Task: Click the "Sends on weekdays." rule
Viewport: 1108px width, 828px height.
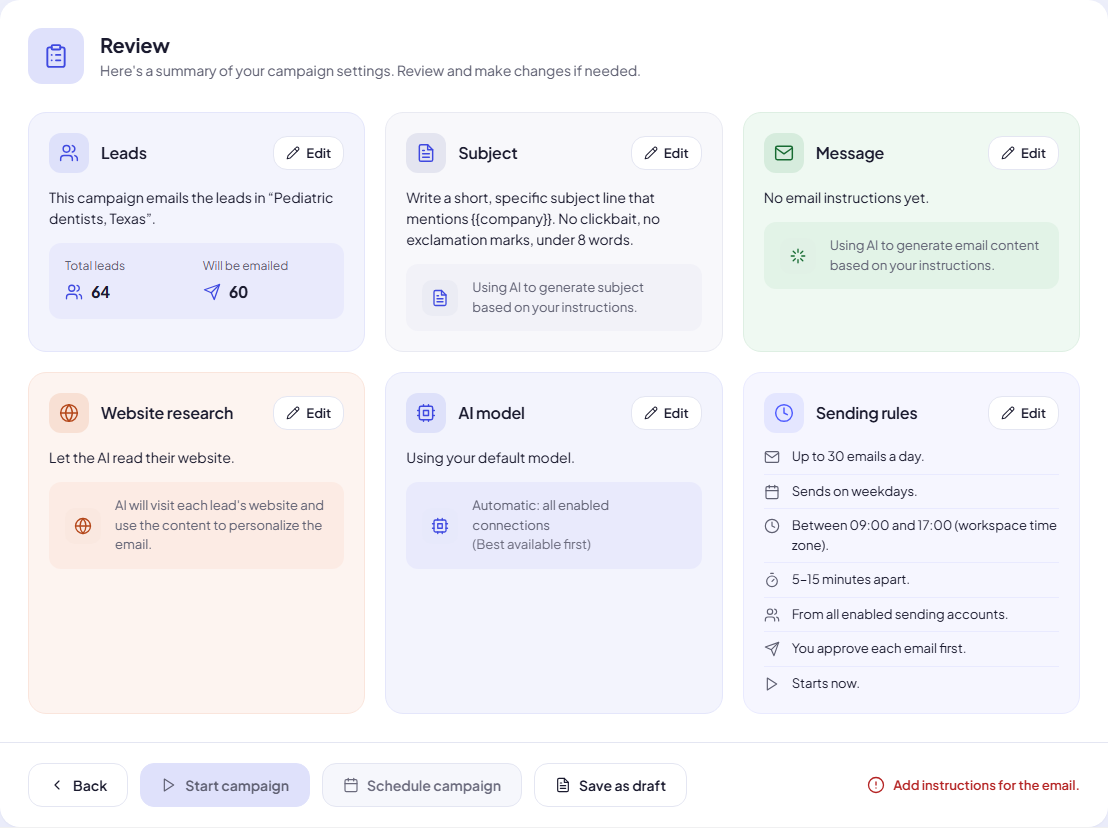Action: coord(854,491)
